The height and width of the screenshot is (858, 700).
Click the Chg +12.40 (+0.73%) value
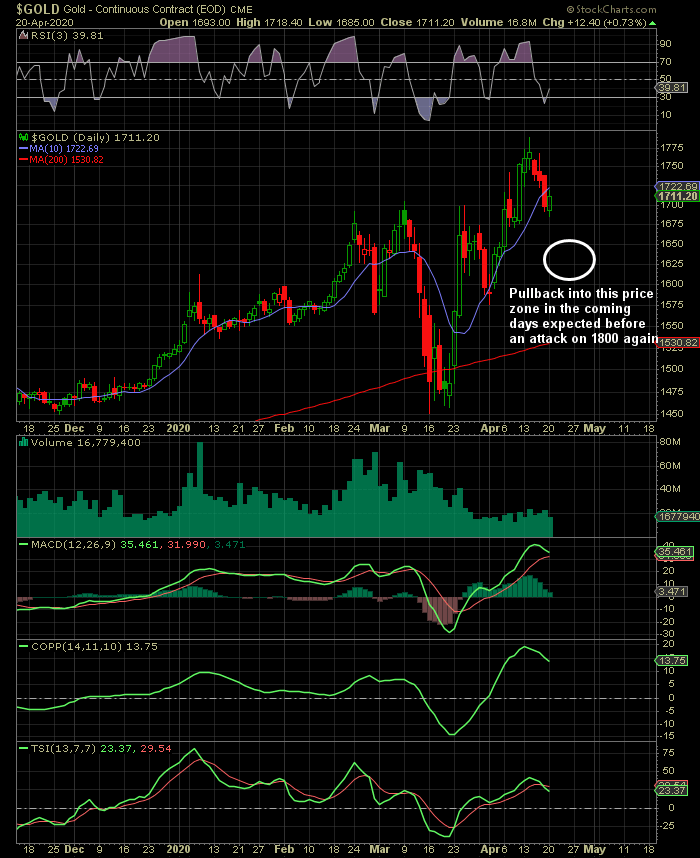pos(594,22)
